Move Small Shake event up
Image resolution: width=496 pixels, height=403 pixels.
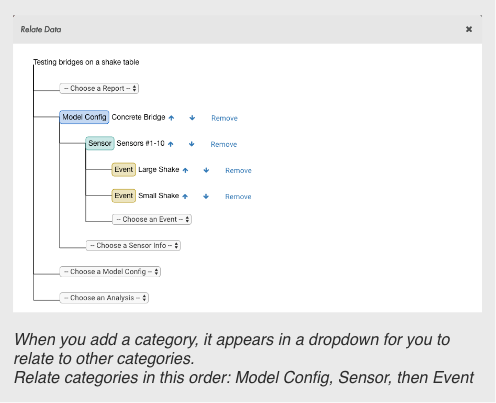click(185, 196)
